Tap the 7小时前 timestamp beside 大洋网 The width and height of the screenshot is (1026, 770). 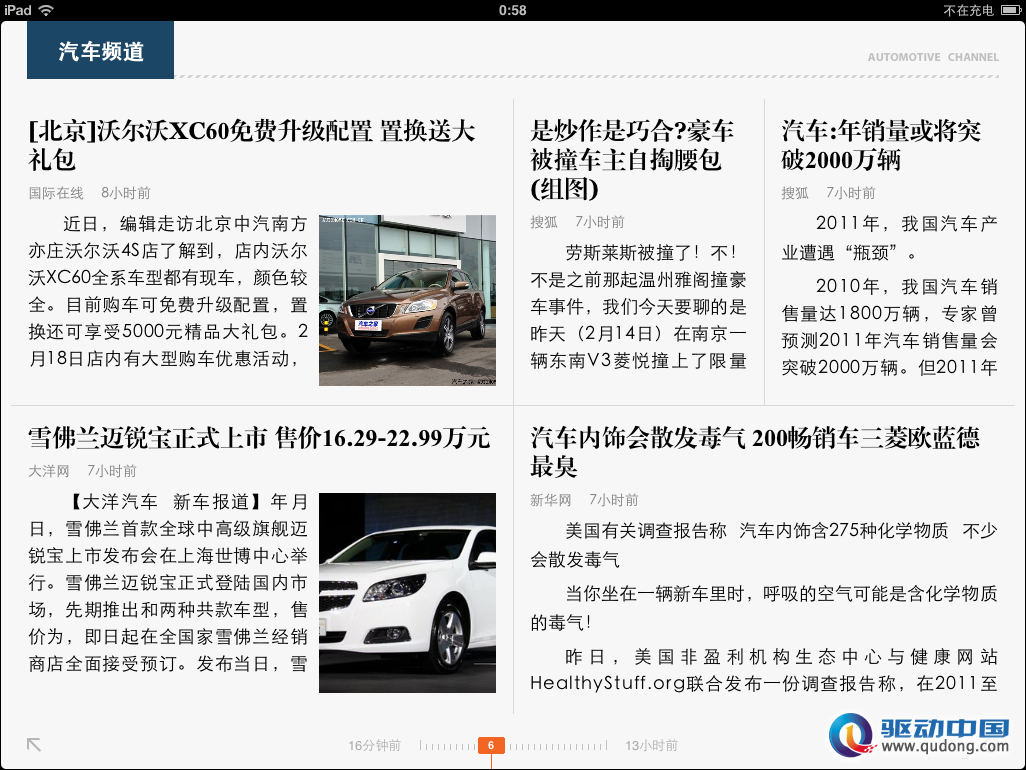pos(112,471)
